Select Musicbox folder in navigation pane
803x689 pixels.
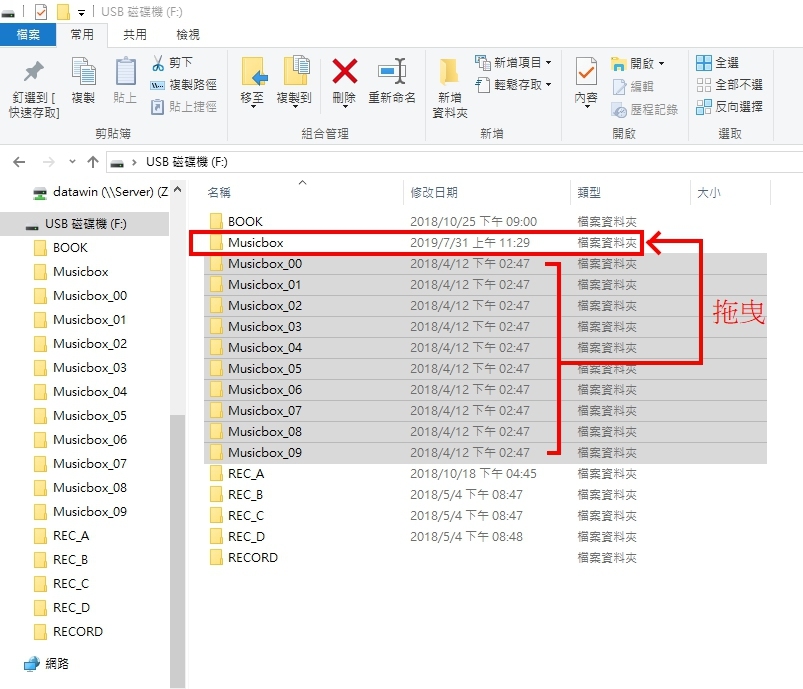click(x=80, y=272)
